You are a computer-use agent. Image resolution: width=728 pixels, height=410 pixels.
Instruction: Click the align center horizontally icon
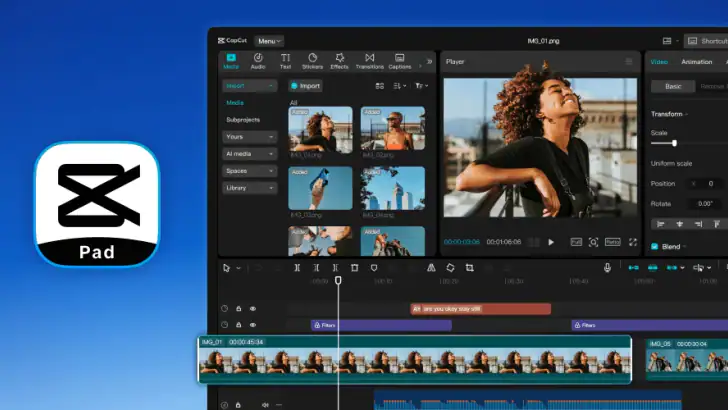679,224
